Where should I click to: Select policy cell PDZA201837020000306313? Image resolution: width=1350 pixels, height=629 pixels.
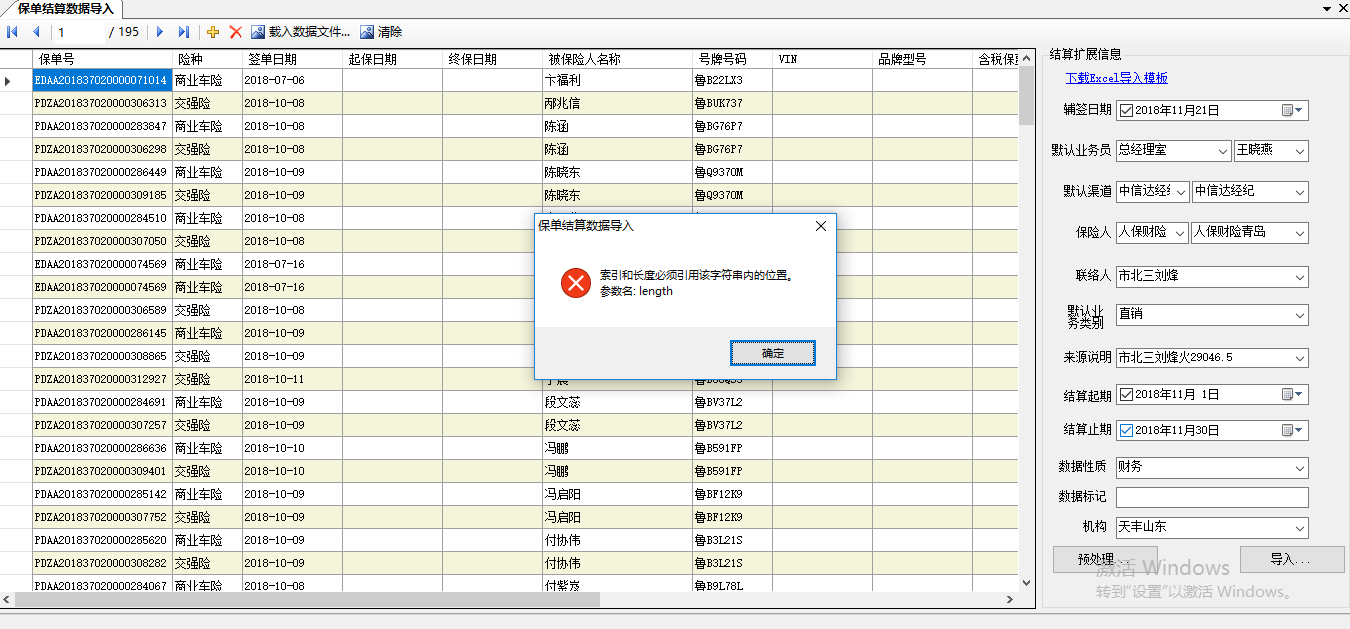point(102,103)
